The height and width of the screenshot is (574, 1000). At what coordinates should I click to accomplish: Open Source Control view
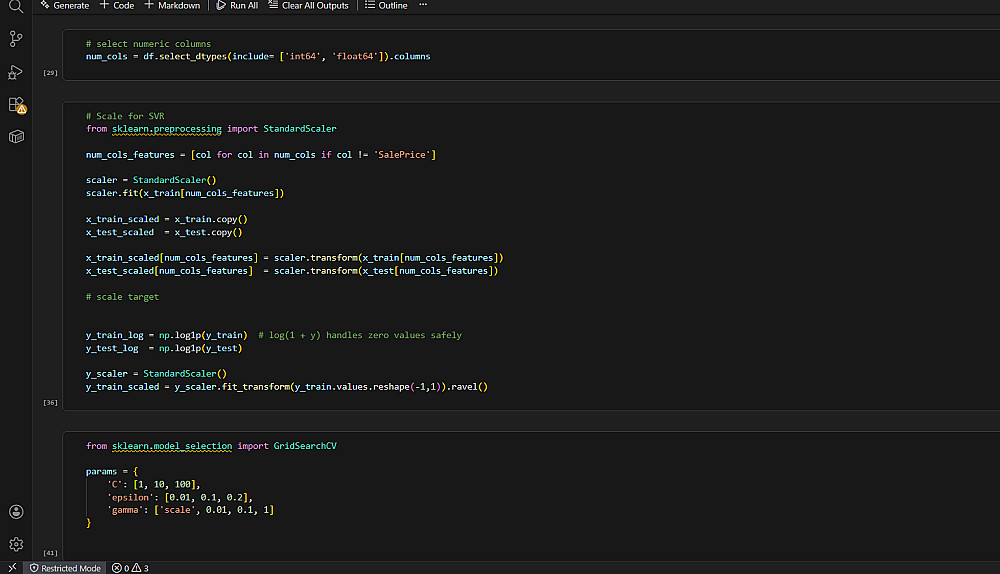[16, 39]
